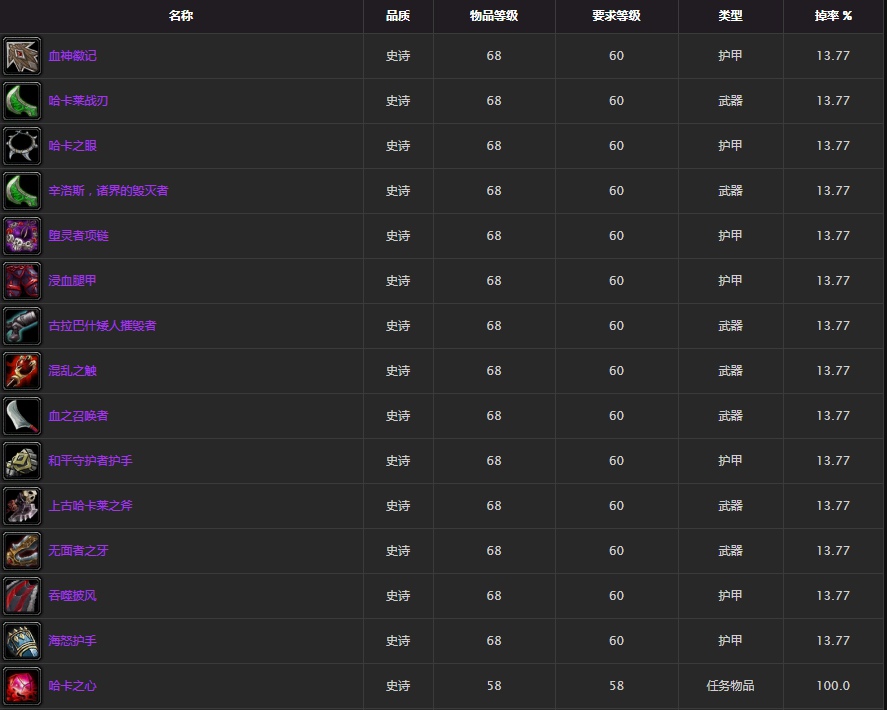The image size is (887, 710).
Task: Select the red 哈卡之心 heart icon
Action: [22, 686]
